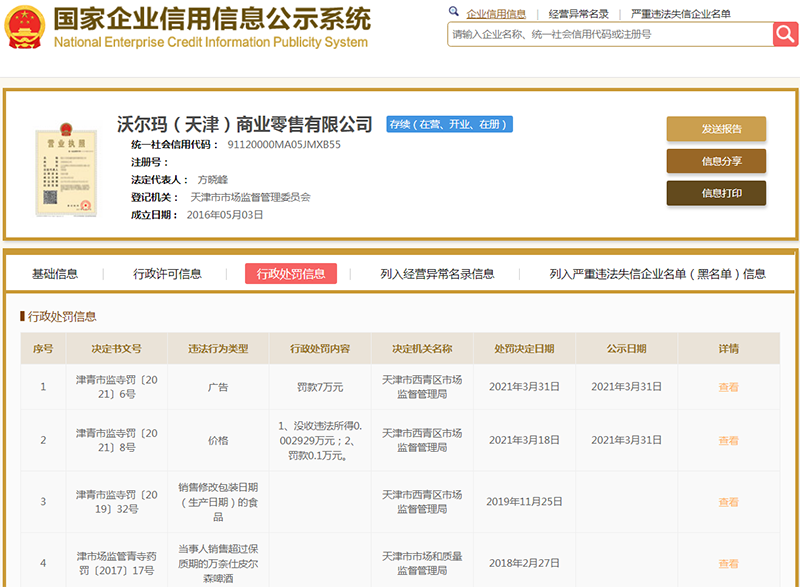This screenshot has height=587, width=800.
Task: Click registration authority 天津市市场监督管理委员会
Action: [251, 197]
